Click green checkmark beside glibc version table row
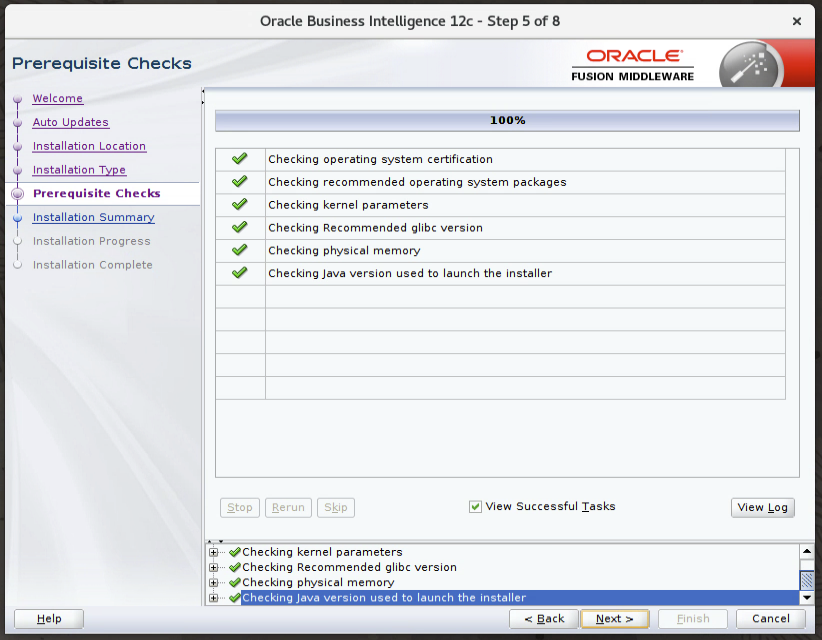The image size is (822, 640). [240, 227]
